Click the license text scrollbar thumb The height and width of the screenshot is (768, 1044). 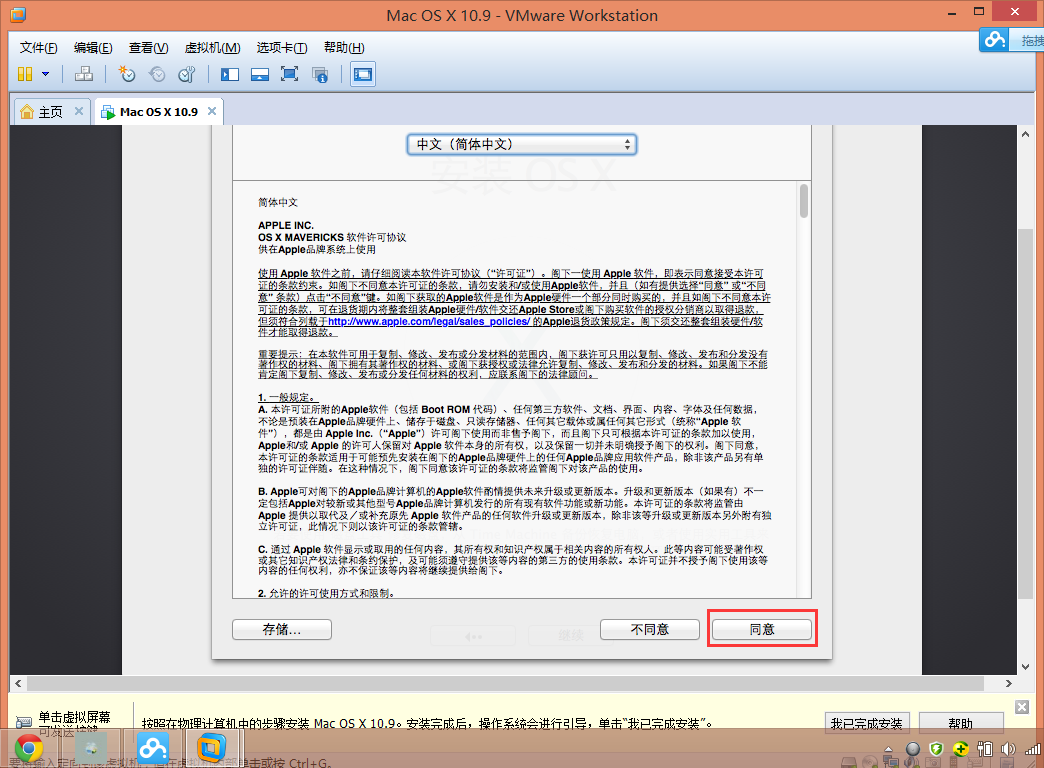click(804, 201)
